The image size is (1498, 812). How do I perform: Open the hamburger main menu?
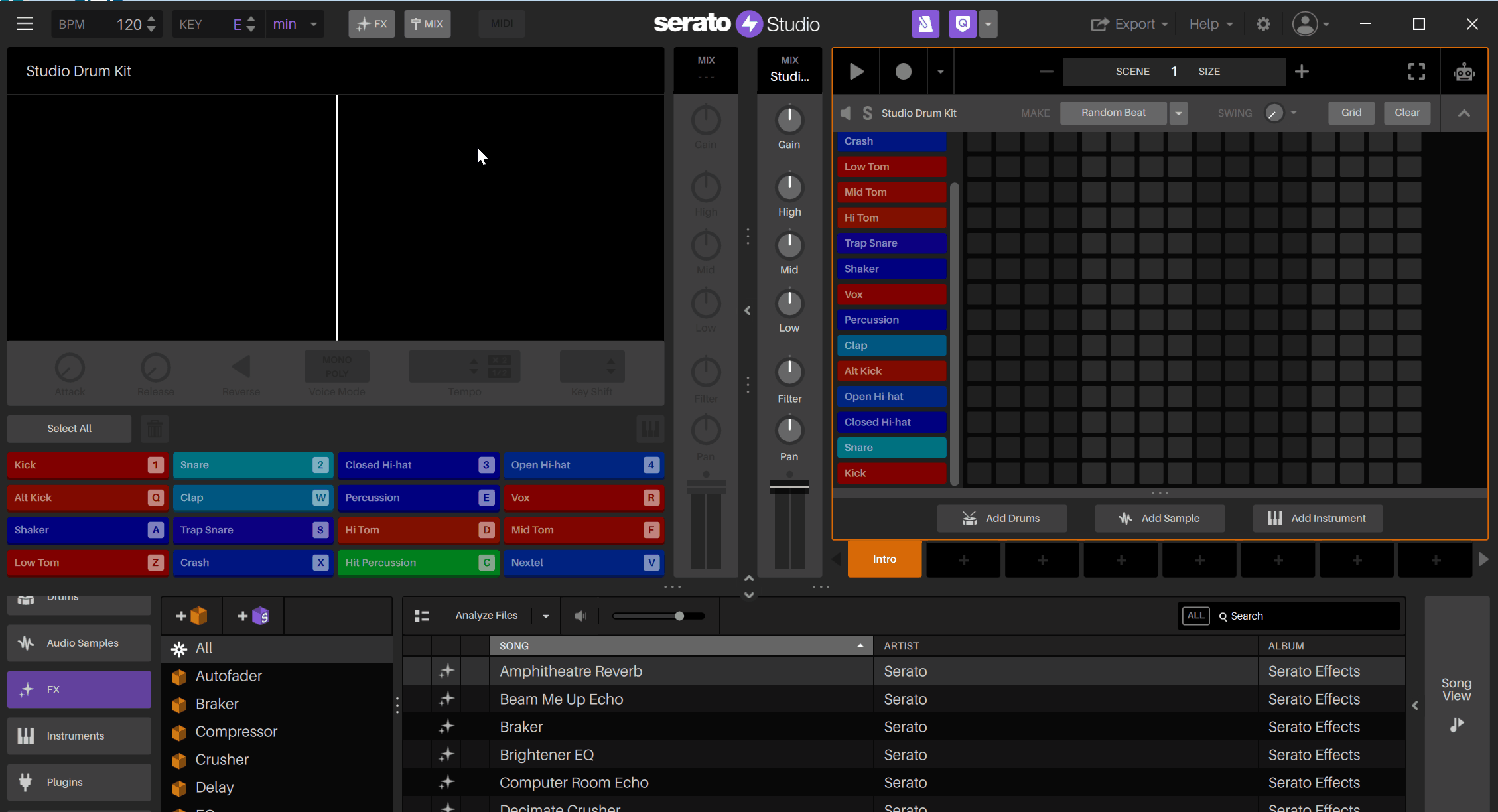(25, 24)
